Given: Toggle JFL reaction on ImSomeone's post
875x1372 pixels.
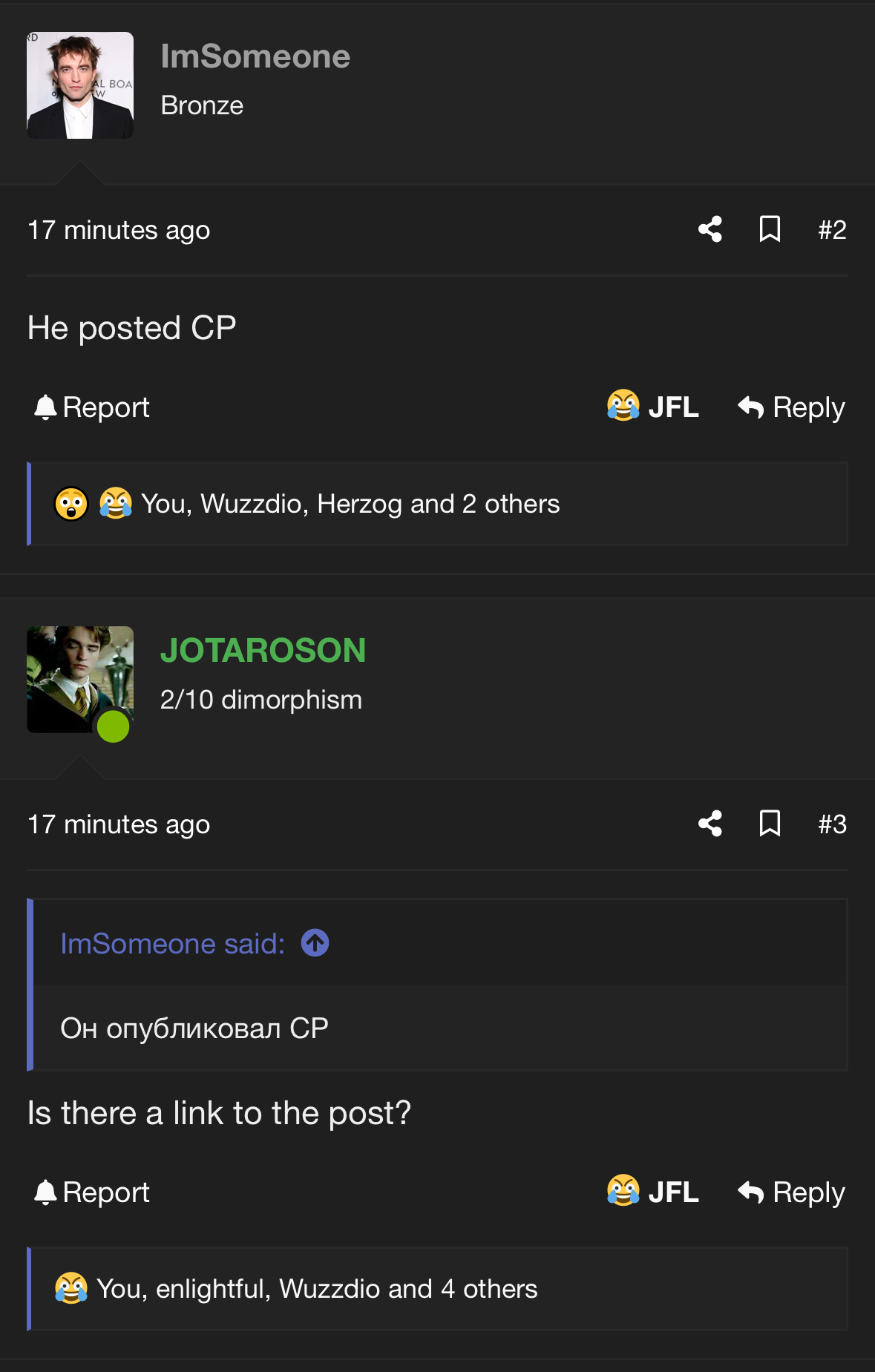Looking at the screenshot, I should [653, 407].
